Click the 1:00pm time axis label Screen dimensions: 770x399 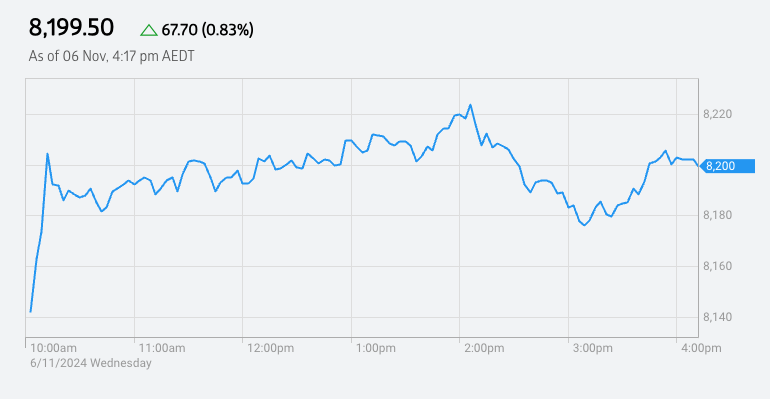pos(376,348)
